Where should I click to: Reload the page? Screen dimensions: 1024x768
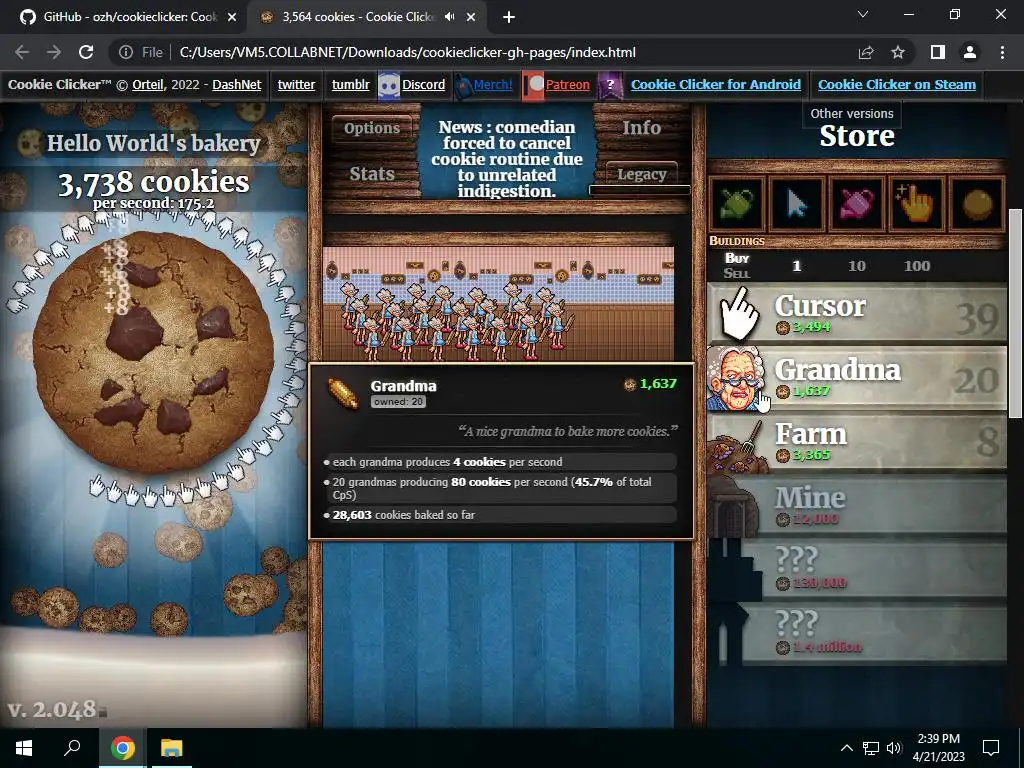(x=86, y=52)
